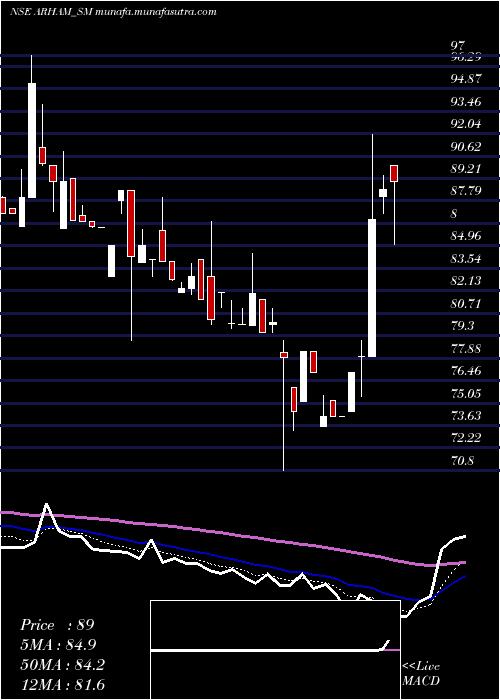500x700 pixels.
Task: Click the 50MA : 84.2 readout
Action: coord(62,665)
